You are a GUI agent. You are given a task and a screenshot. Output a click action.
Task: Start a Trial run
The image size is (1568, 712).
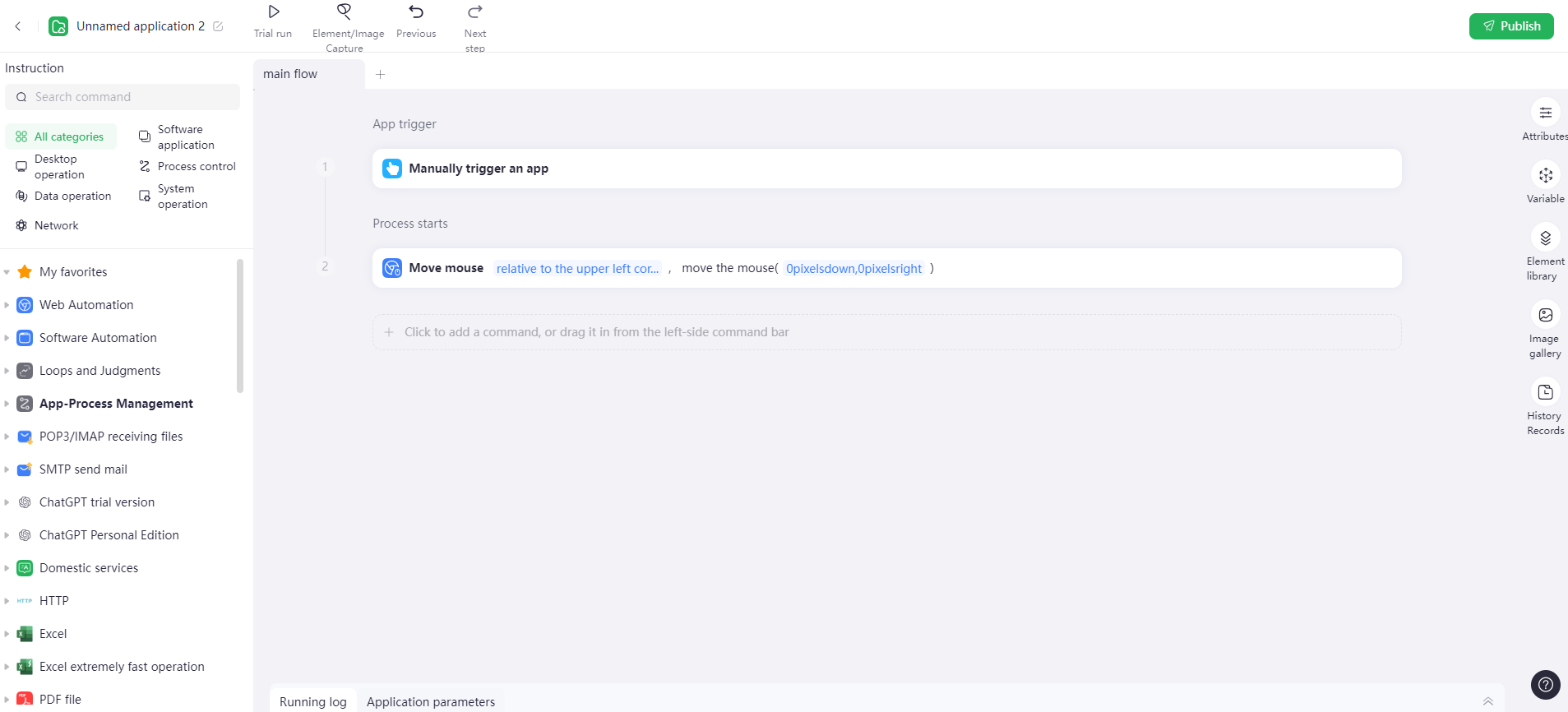[274, 21]
